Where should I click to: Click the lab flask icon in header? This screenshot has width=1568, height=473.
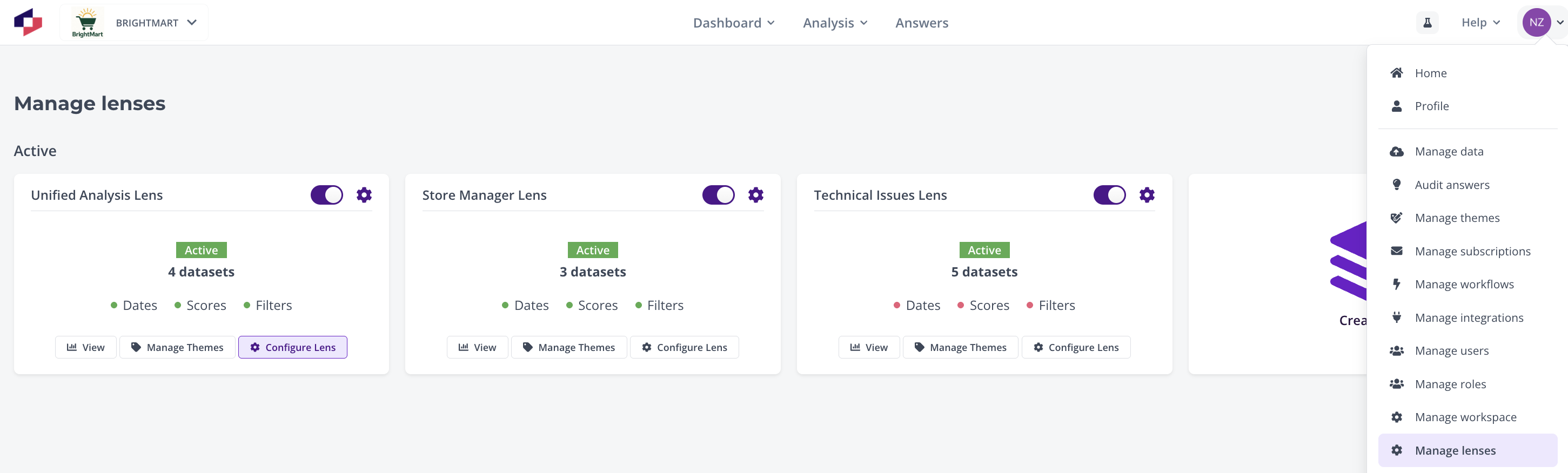(x=1427, y=23)
